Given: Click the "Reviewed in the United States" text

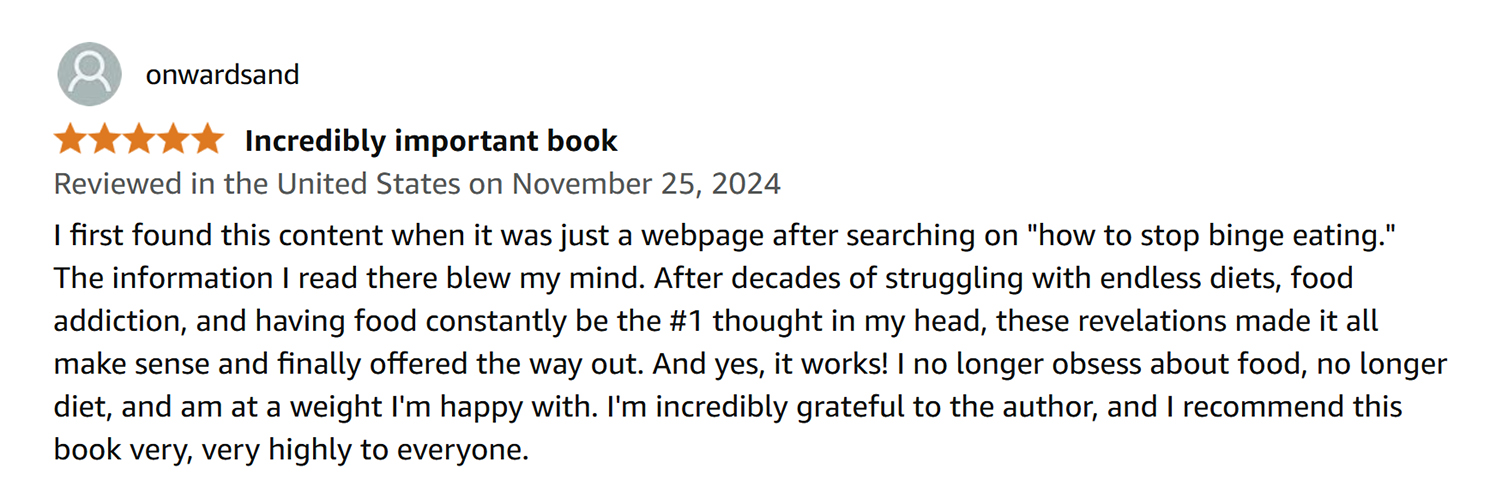Looking at the screenshot, I should [257, 184].
